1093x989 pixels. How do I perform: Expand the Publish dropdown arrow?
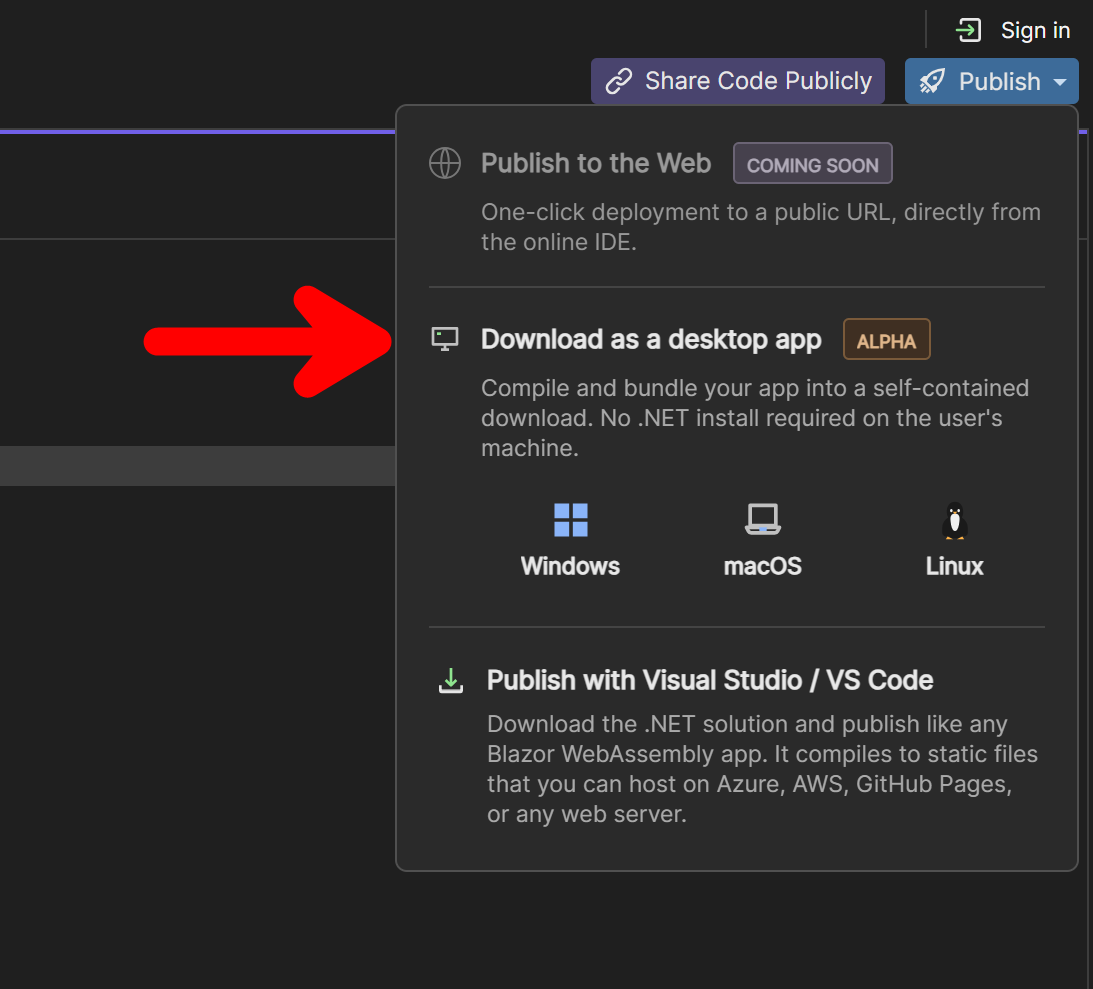1060,82
